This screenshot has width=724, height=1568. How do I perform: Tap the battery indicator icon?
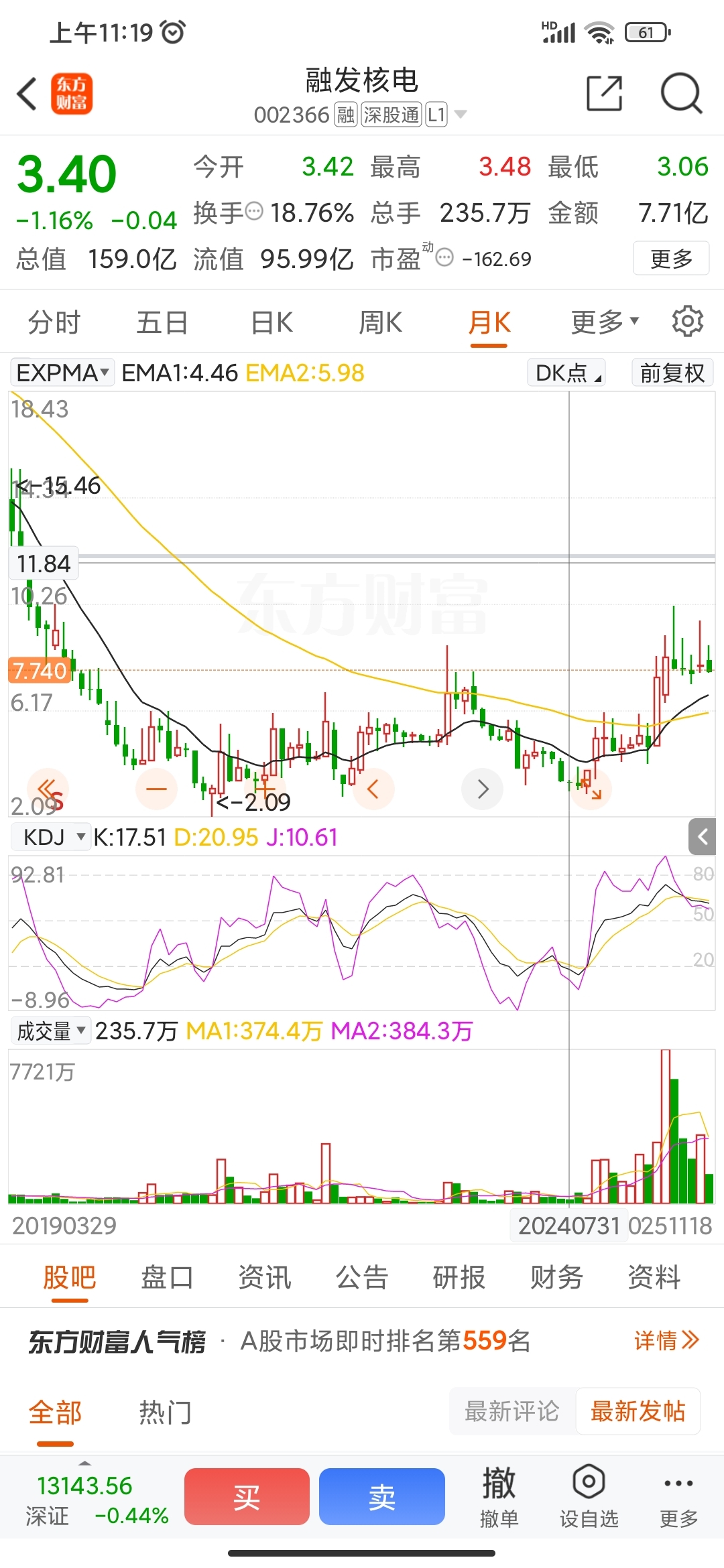point(648,32)
